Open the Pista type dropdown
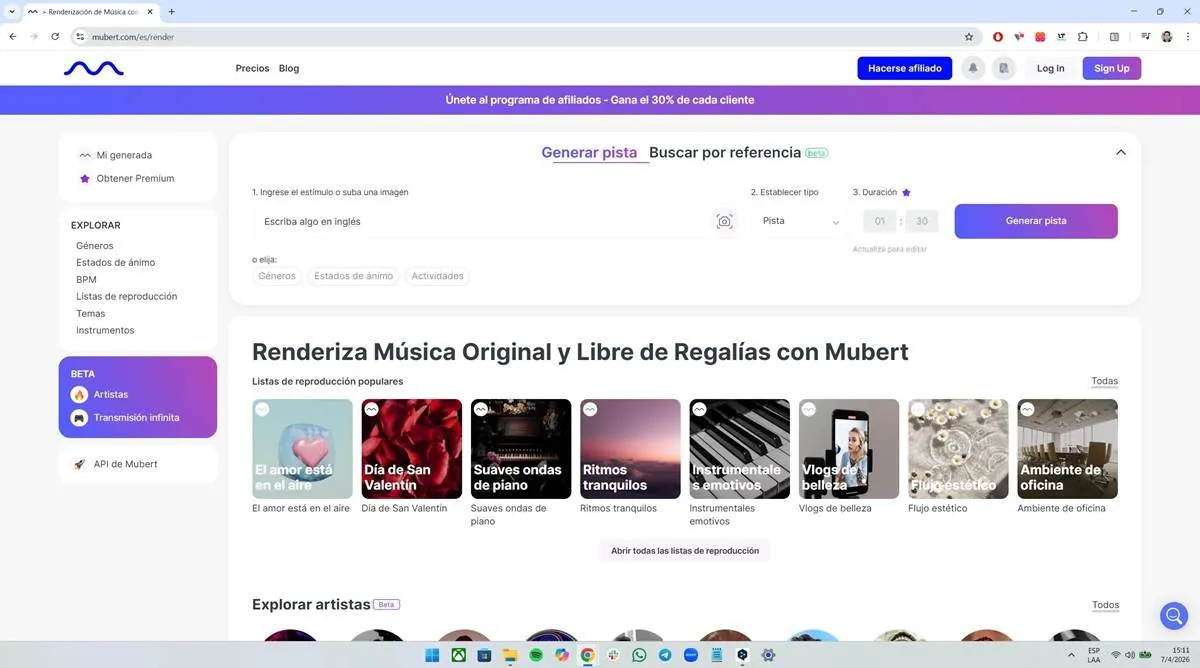 pos(800,221)
